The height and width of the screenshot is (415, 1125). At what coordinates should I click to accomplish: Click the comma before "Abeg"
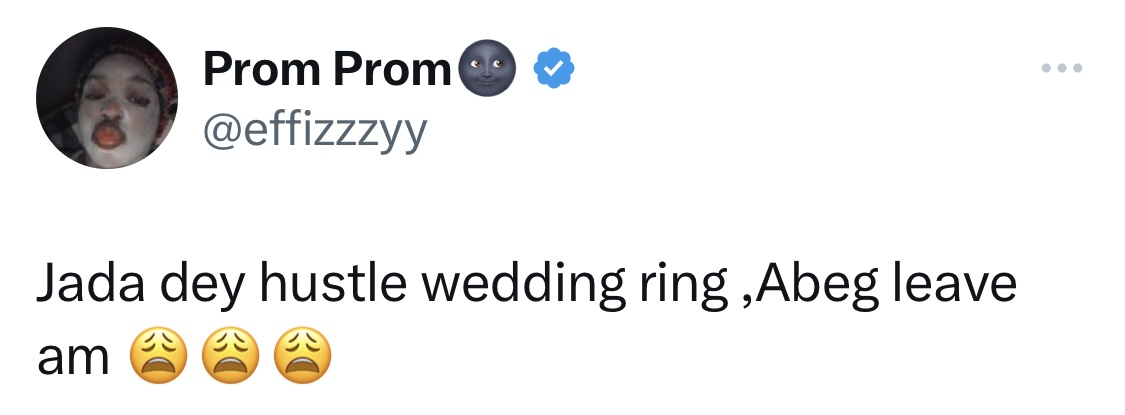tap(746, 298)
